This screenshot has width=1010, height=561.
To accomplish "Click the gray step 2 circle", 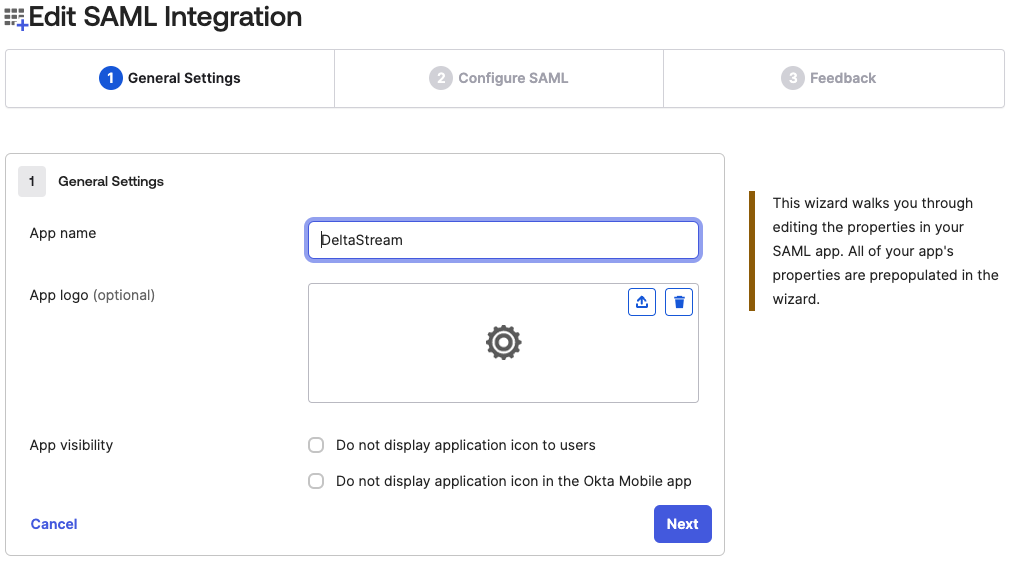I will tap(441, 78).
